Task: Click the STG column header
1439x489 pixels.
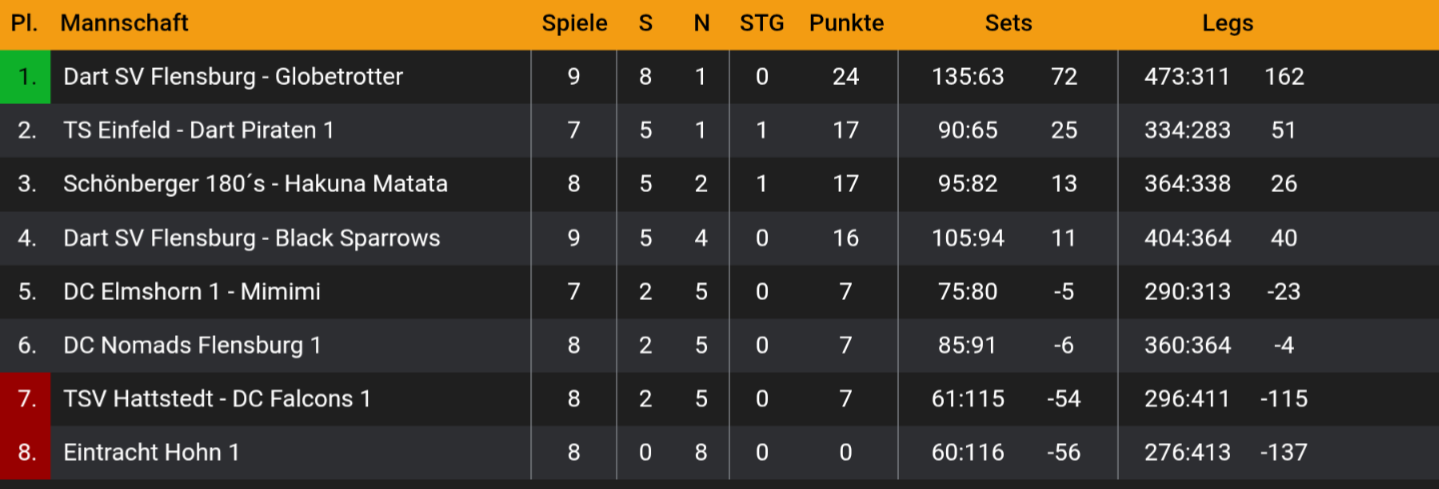Action: pos(762,23)
